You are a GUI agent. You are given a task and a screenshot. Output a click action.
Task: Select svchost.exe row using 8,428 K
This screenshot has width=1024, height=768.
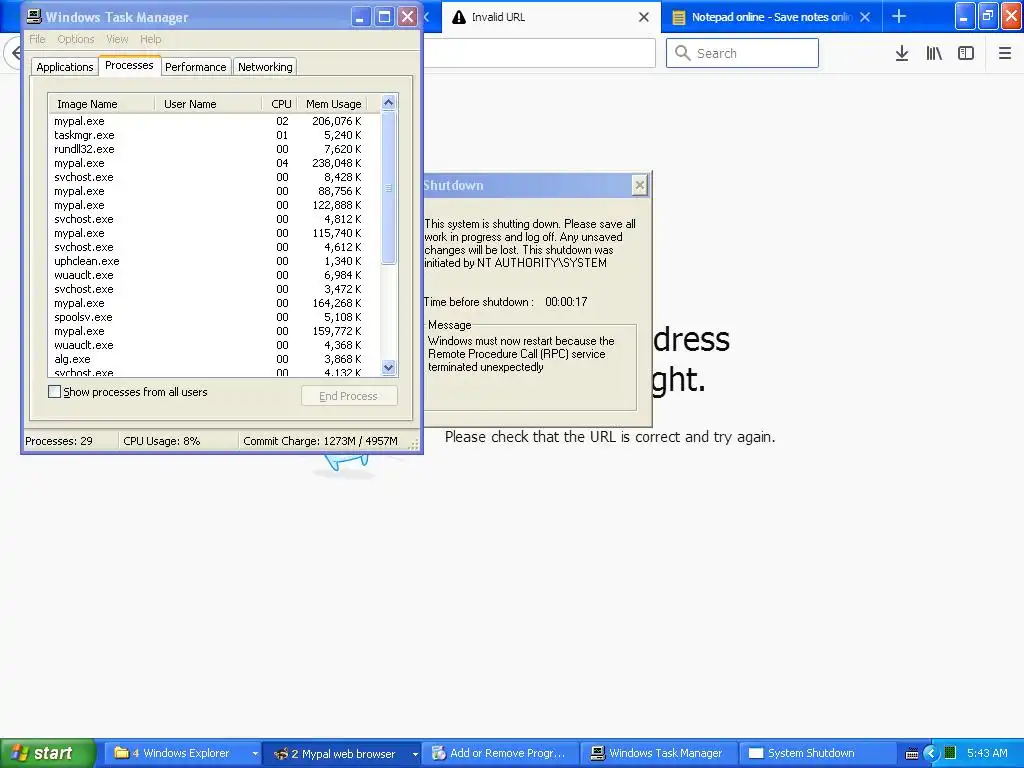coord(214,177)
